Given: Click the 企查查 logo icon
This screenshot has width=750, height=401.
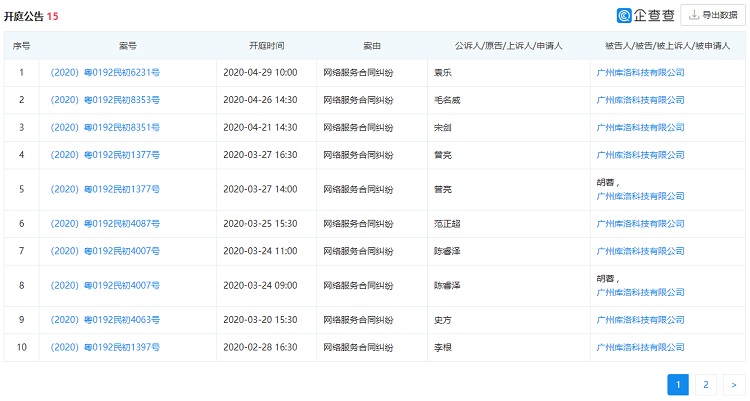Looking at the screenshot, I should coord(624,15).
